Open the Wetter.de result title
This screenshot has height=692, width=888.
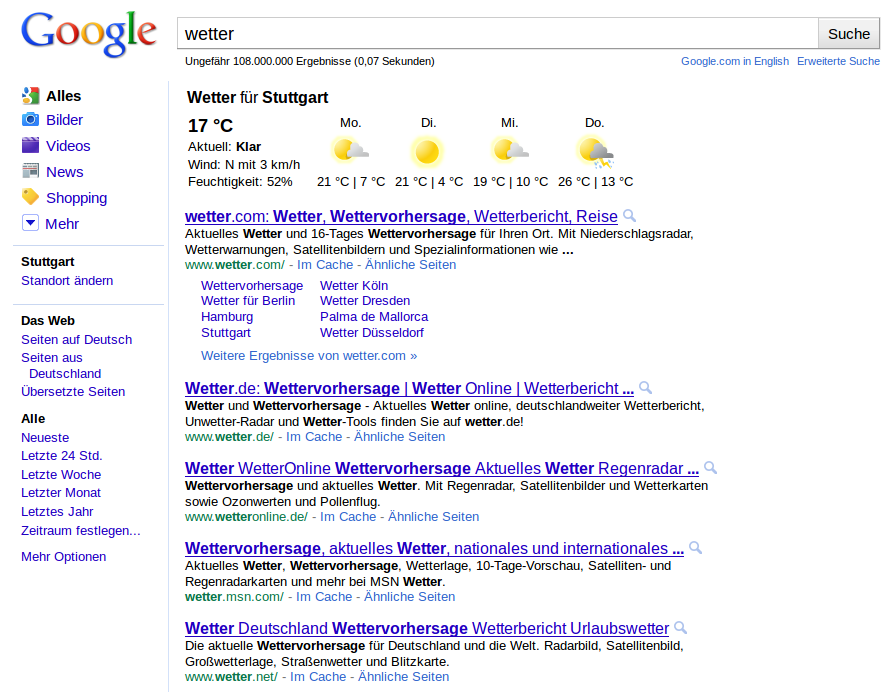pos(409,388)
